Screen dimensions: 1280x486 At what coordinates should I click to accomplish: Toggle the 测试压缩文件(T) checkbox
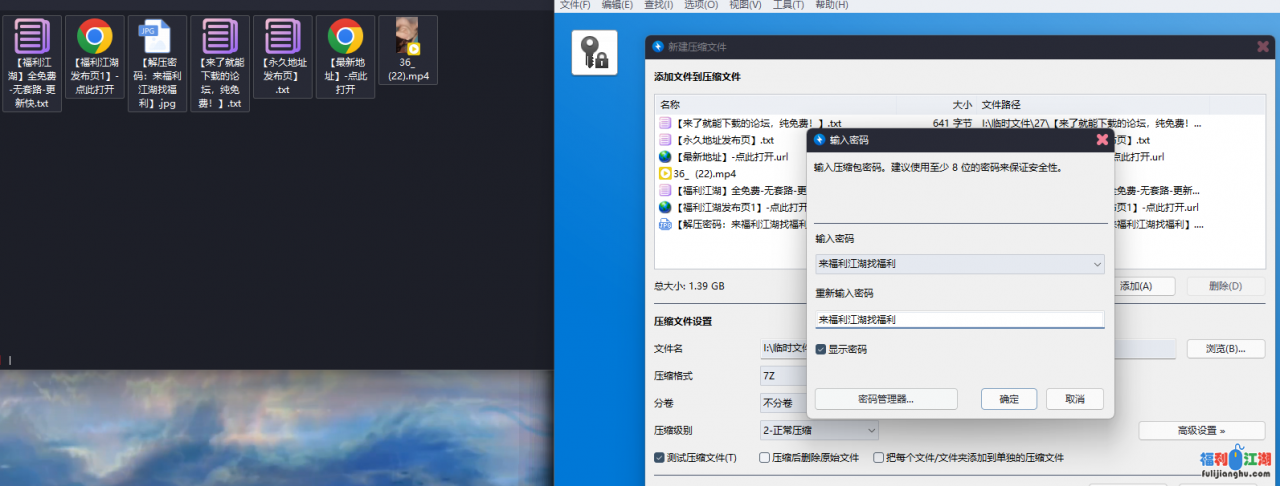pyautogui.click(x=659, y=457)
